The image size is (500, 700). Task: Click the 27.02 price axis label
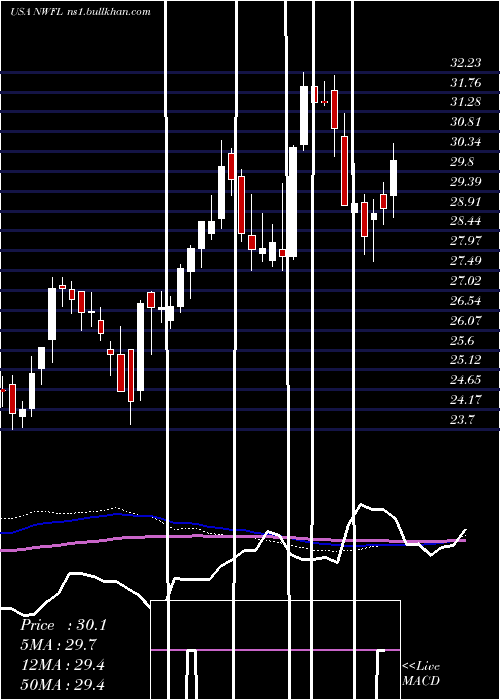coord(466,281)
